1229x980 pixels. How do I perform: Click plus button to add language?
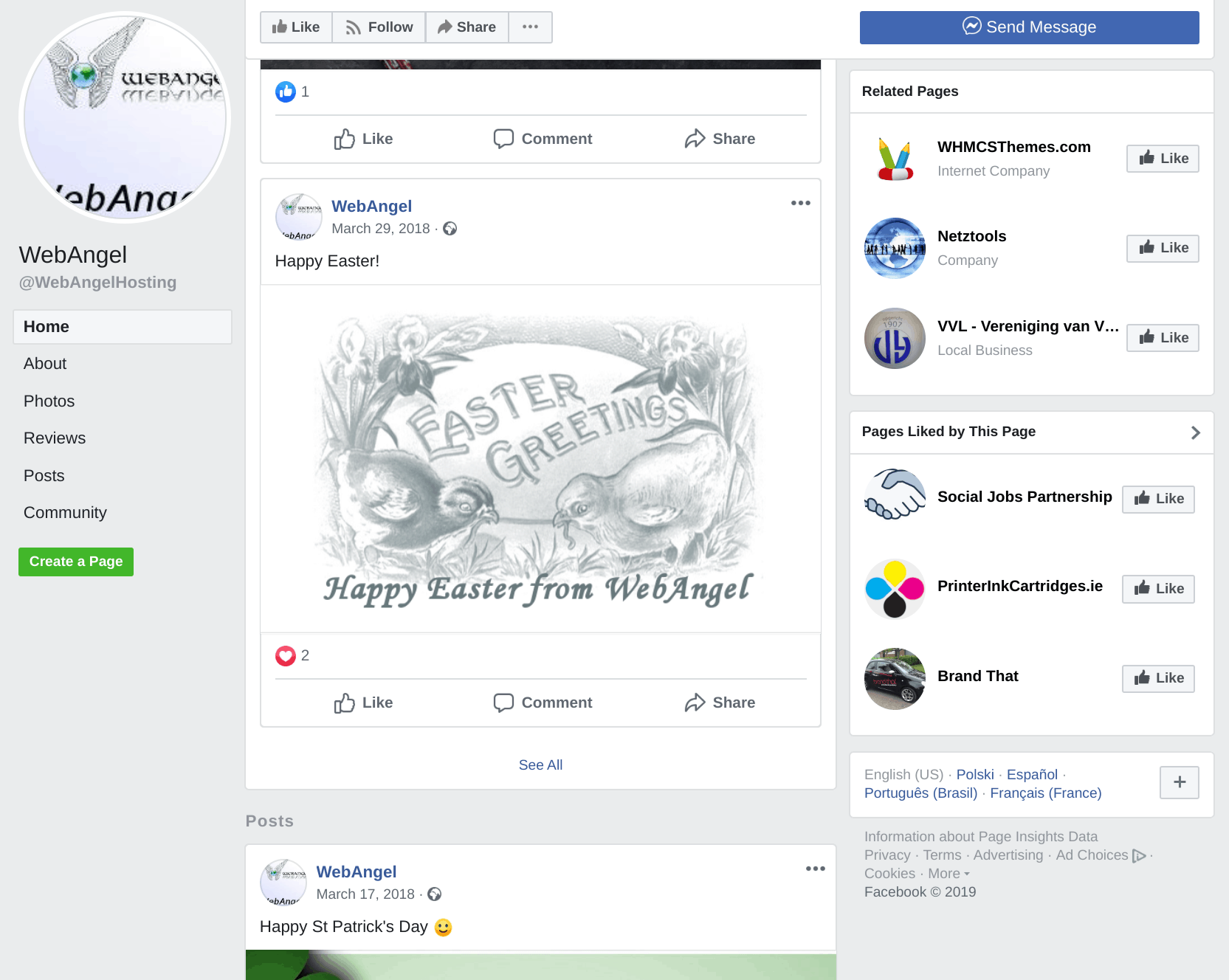coord(1180,782)
